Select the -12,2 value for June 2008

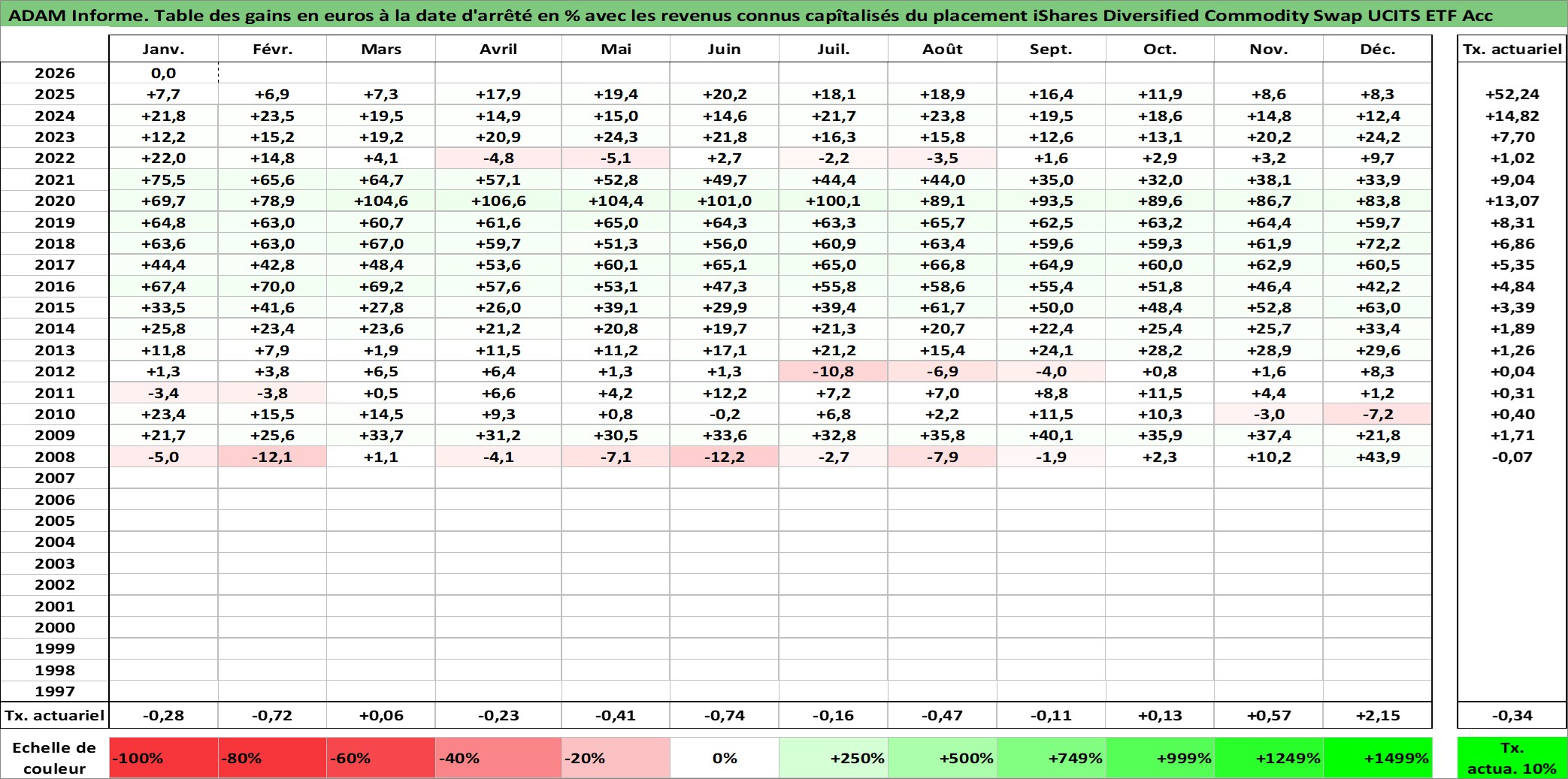click(x=725, y=457)
